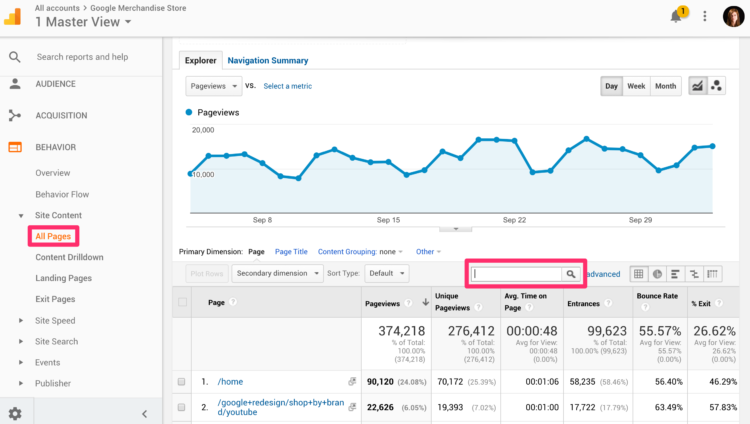Focus Search reports and help field
Image resolution: width=750 pixels, height=424 pixels.
point(82,57)
